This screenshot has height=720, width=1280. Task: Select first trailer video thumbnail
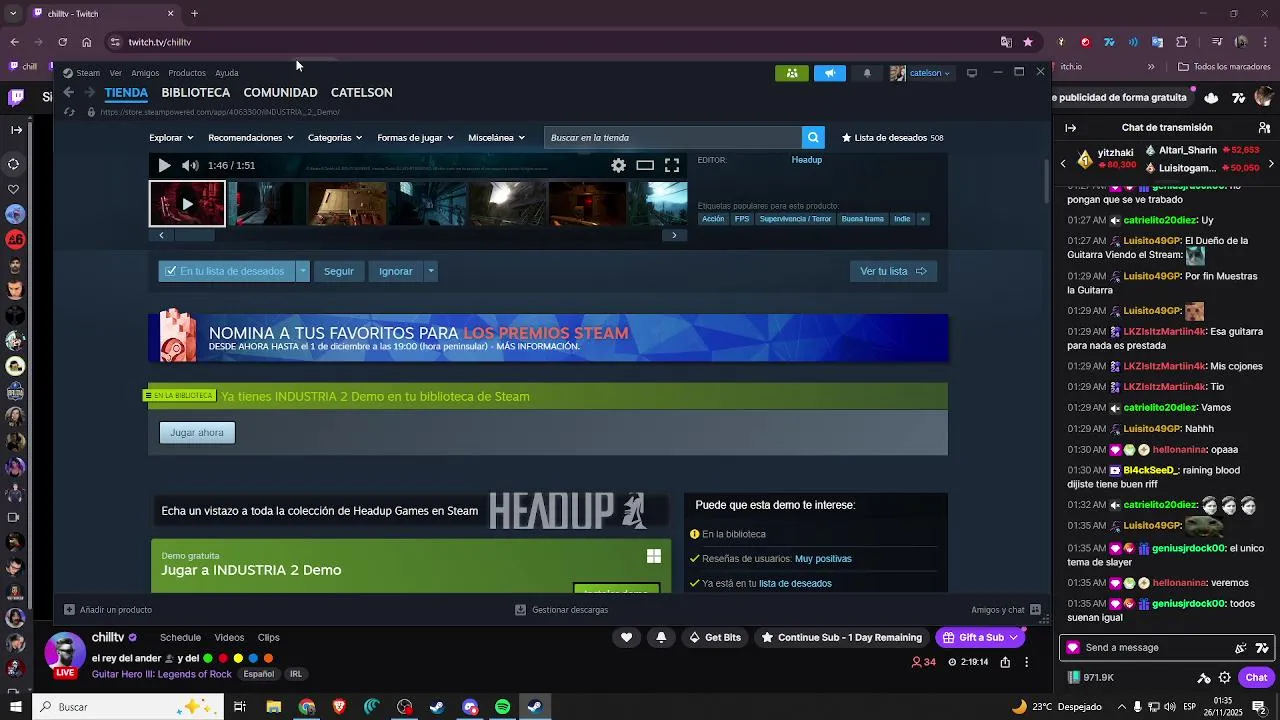(187, 204)
